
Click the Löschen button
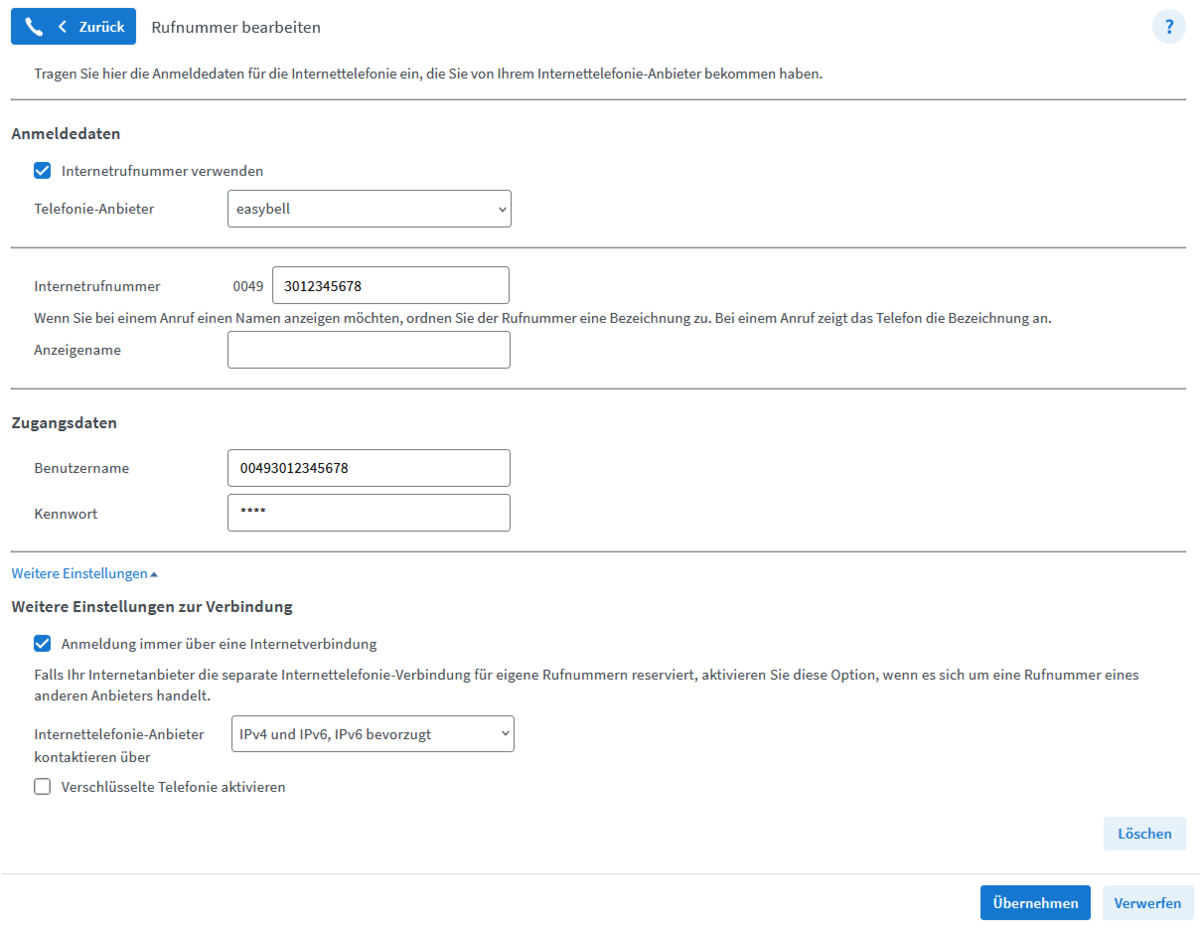click(x=1144, y=834)
